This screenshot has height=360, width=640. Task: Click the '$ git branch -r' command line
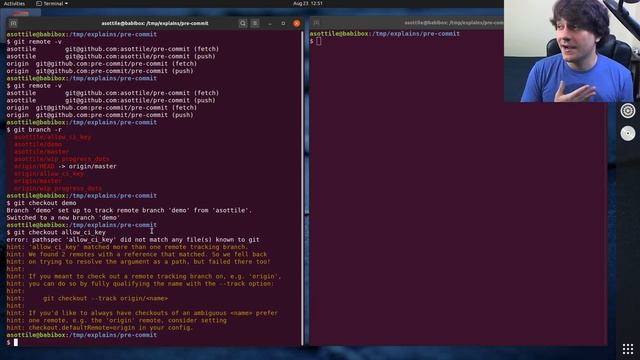point(34,130)
